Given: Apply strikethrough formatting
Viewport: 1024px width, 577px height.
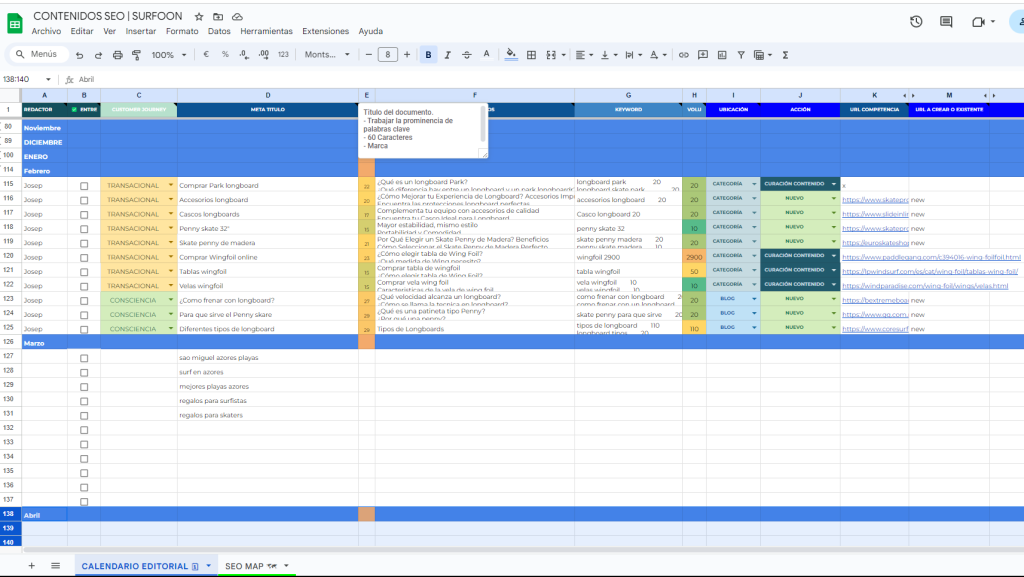Looking at the screenshot, I should (465, 54).
